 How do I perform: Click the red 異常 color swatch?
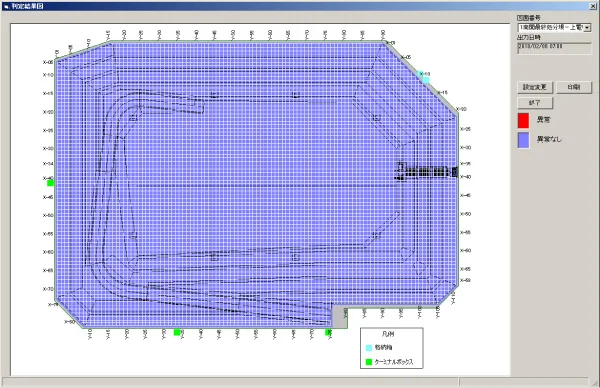[x=523, y=120]
